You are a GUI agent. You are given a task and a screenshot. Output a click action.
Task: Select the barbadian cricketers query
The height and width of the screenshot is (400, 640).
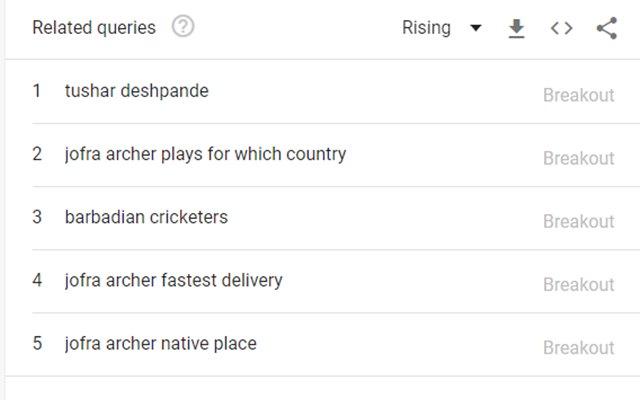click(x=146, y=217)
